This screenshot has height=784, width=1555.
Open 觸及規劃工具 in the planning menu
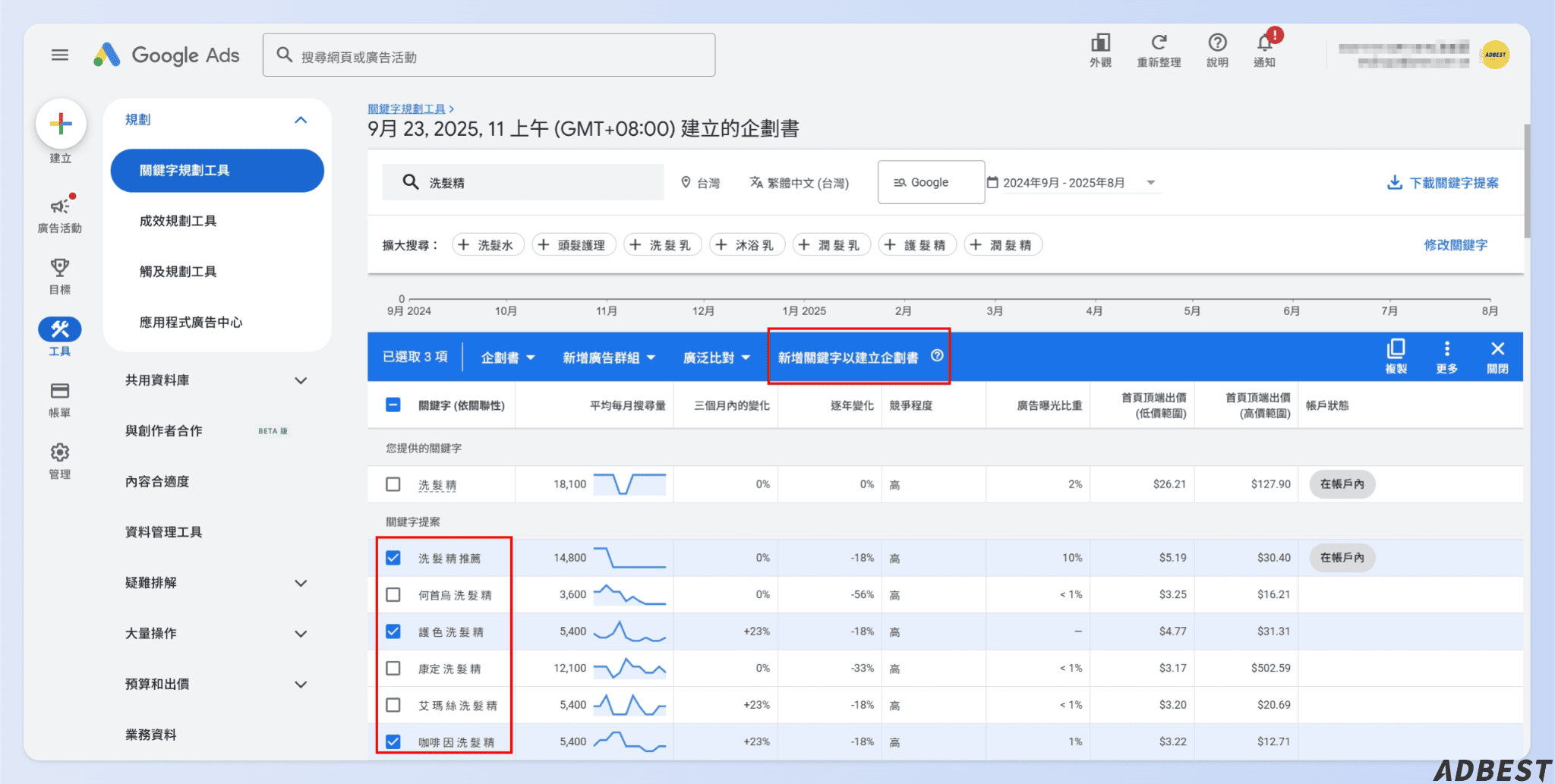click(178, 272)
